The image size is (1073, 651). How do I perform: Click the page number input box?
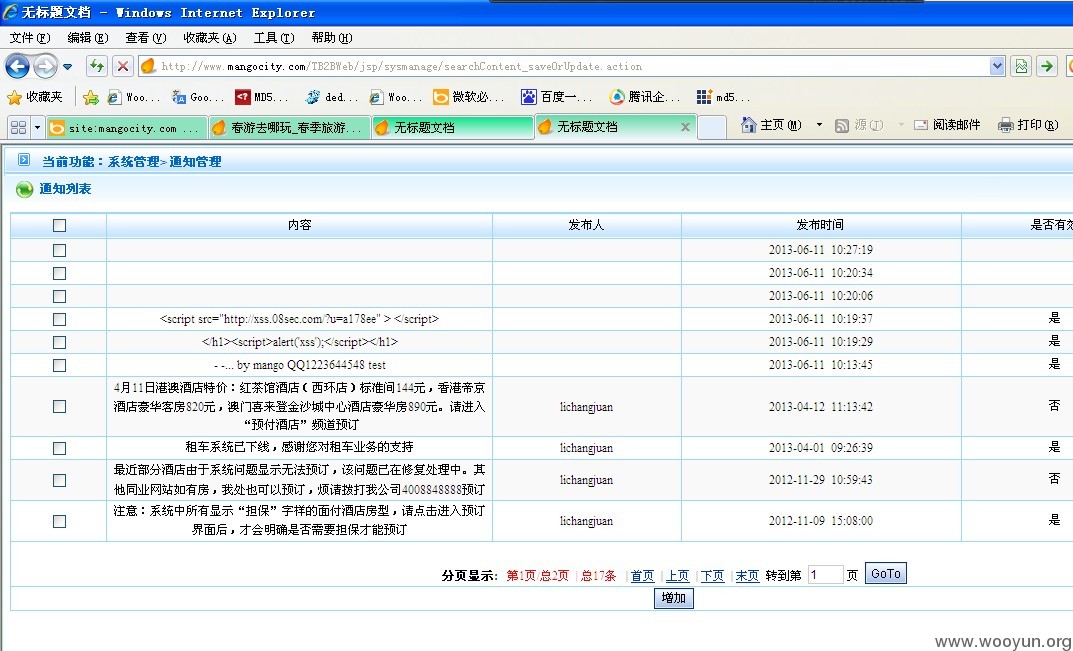825,575
